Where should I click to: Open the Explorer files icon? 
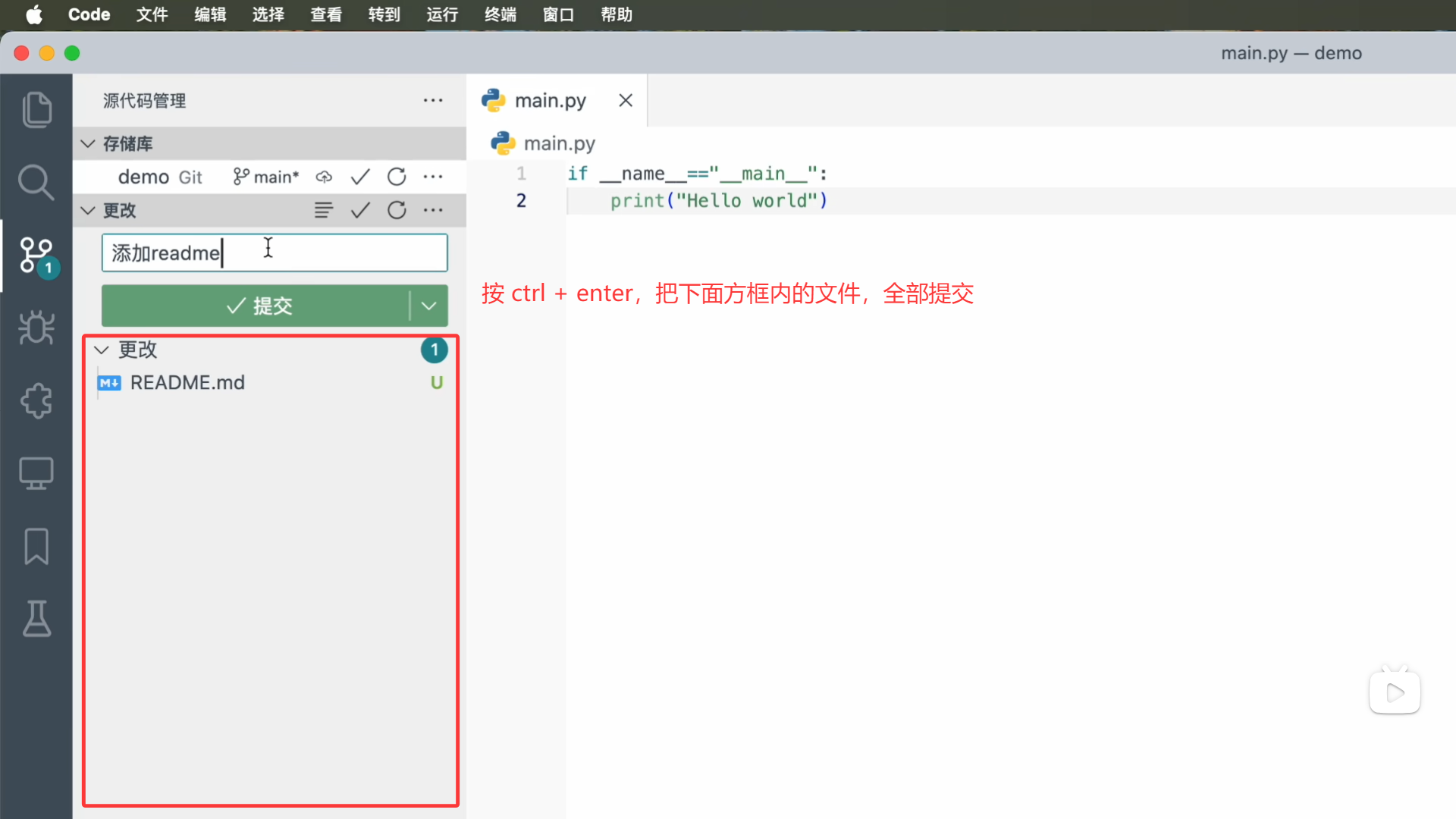36,109
